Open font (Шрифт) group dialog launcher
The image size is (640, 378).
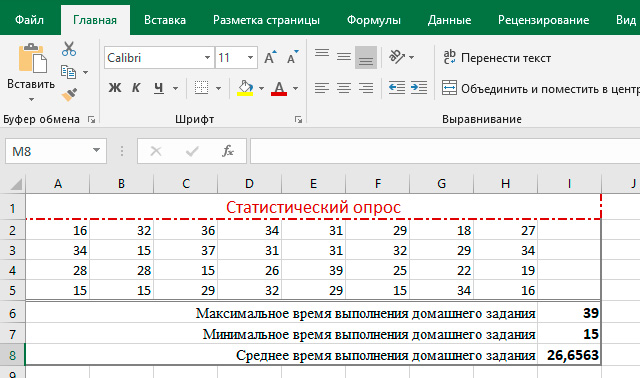tap(298, 120)
